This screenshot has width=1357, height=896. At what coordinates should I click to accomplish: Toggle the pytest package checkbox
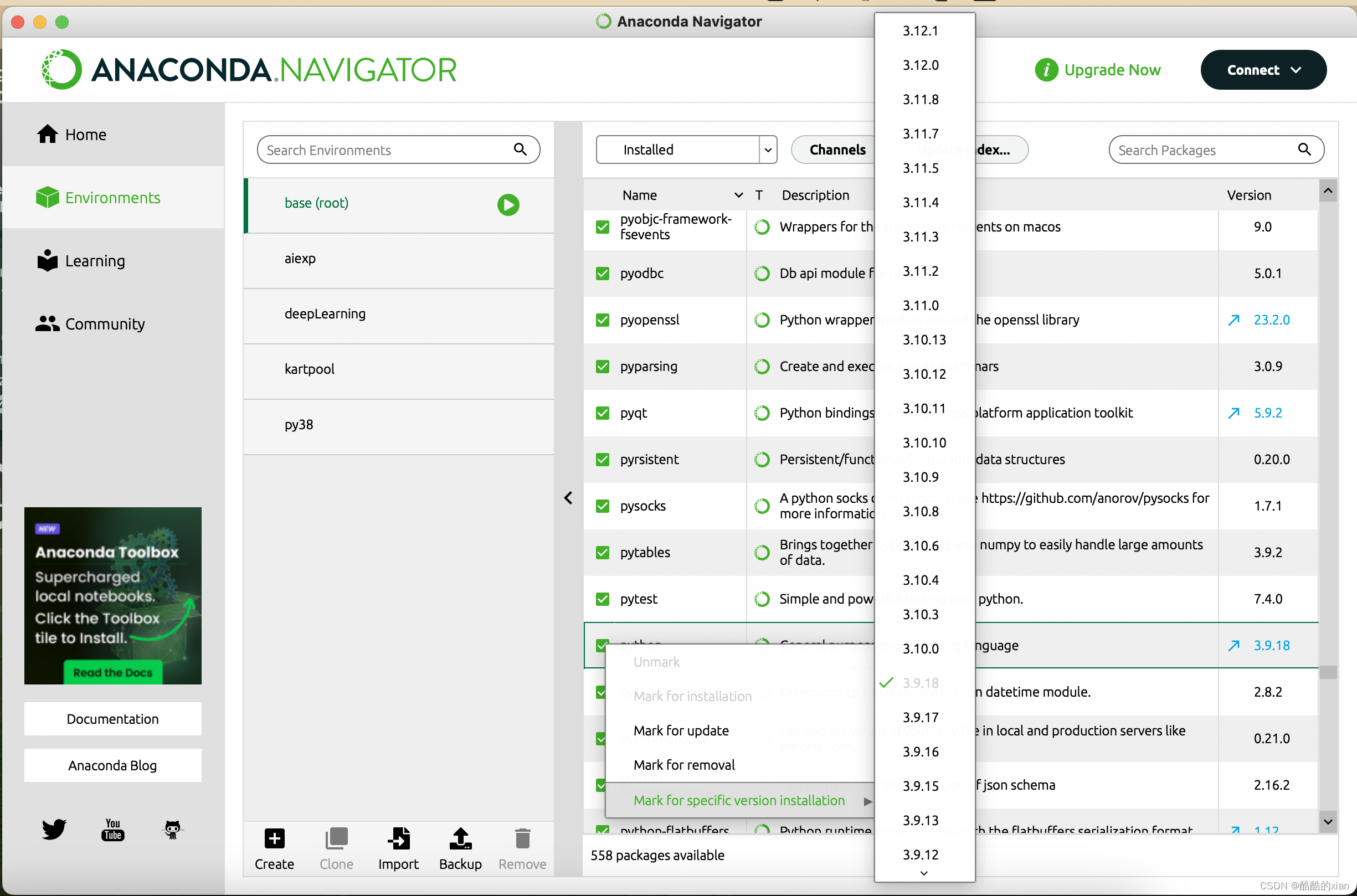pos(602,599)
